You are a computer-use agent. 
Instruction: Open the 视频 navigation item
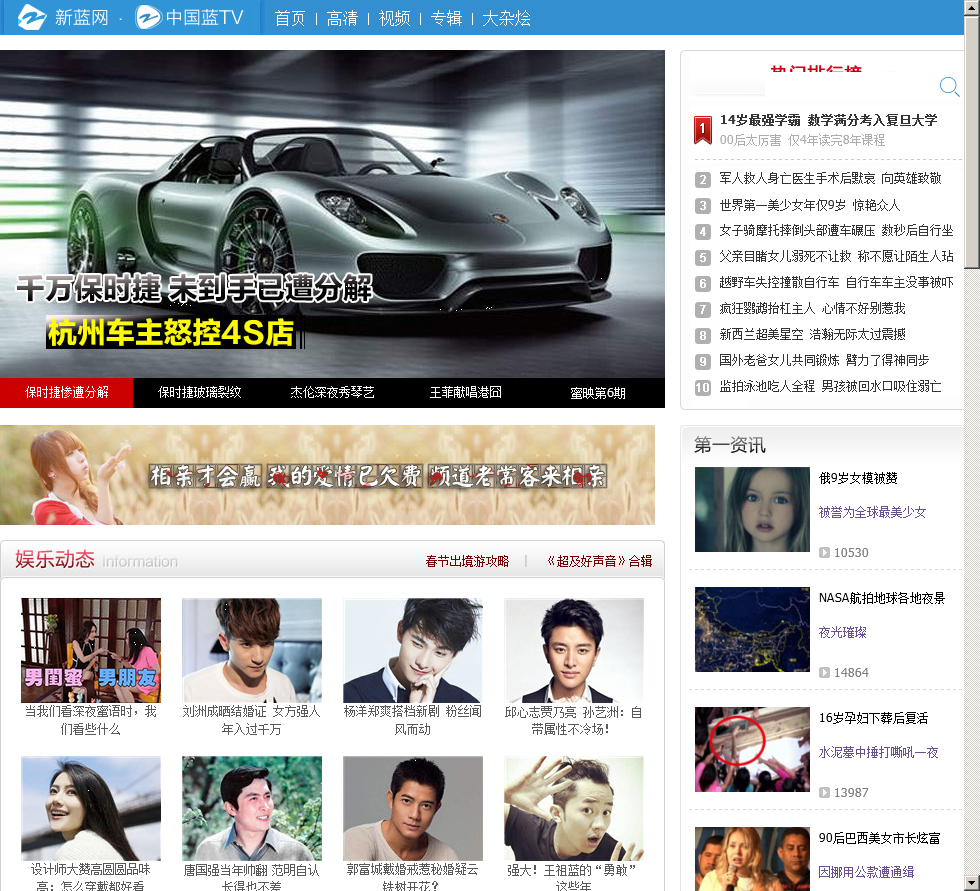[394, 18]
